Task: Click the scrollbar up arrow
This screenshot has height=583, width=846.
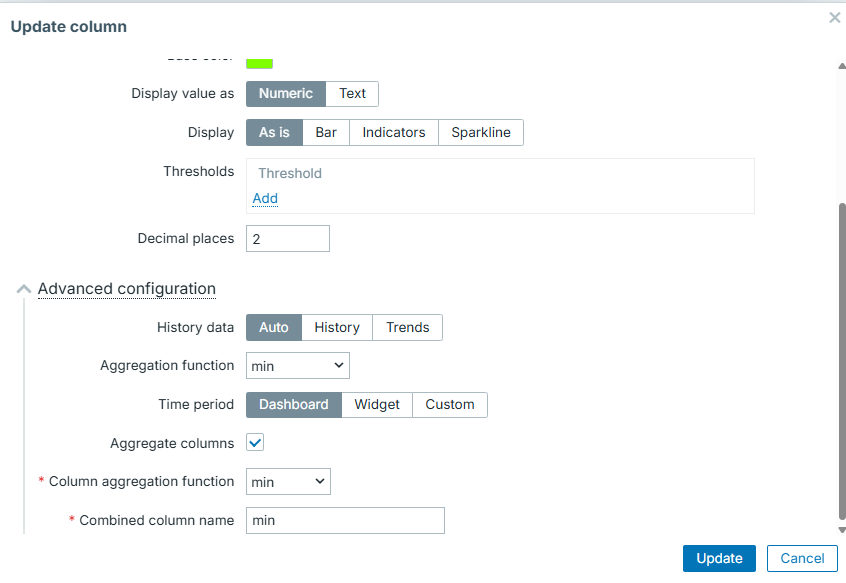Action: tap(841, 66)
